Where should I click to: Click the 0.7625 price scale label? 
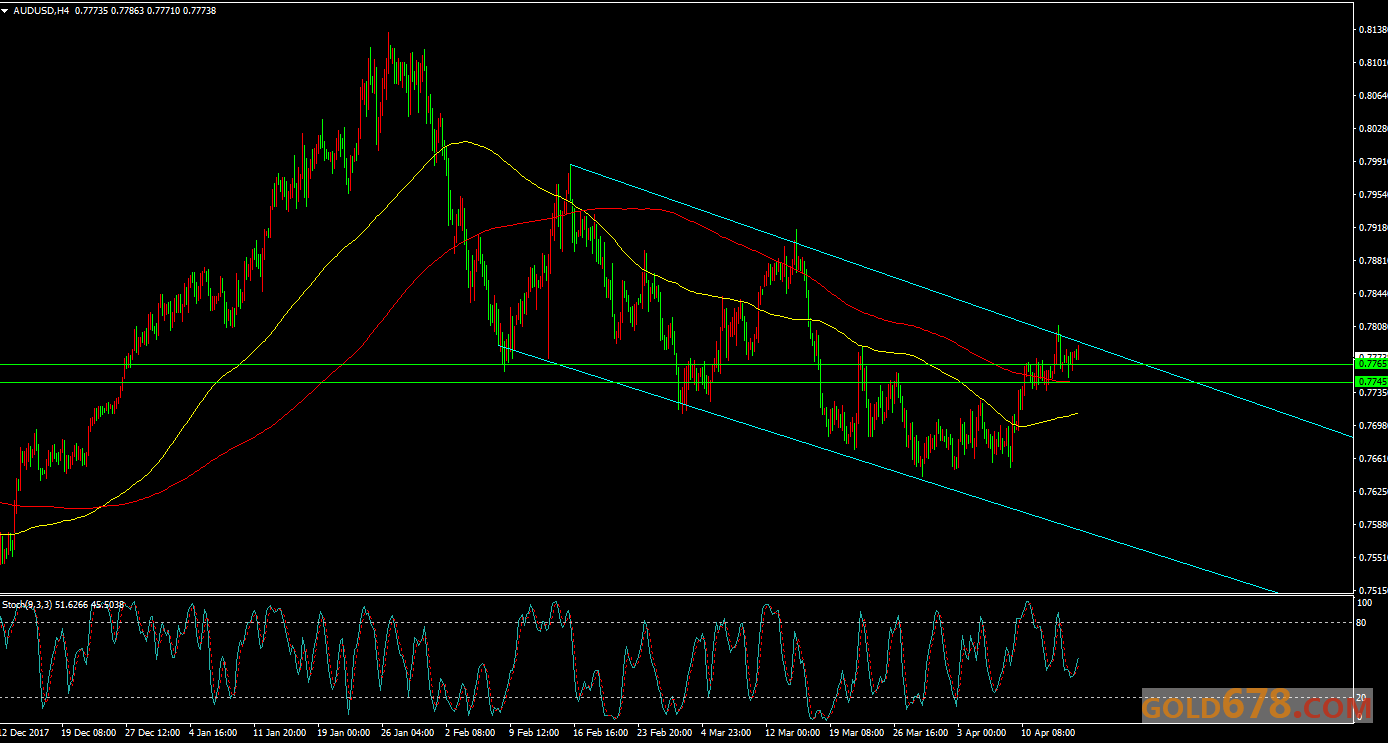point(1373,492)
